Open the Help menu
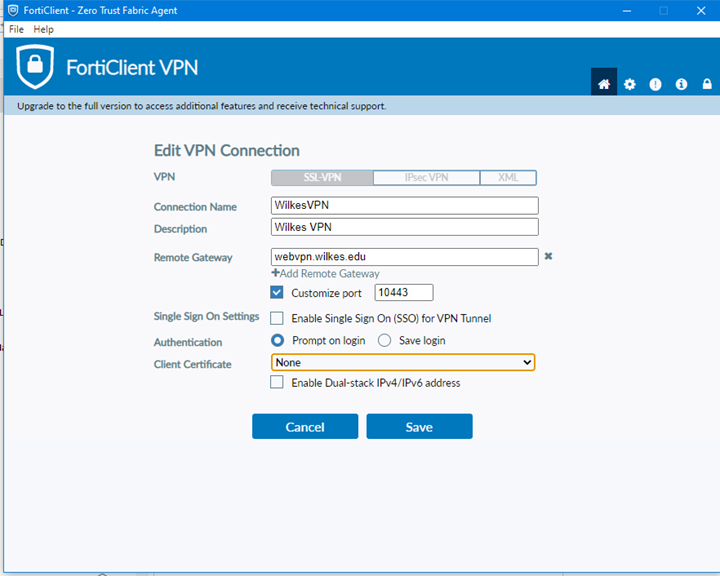The image size is (720, 576). 43,29
